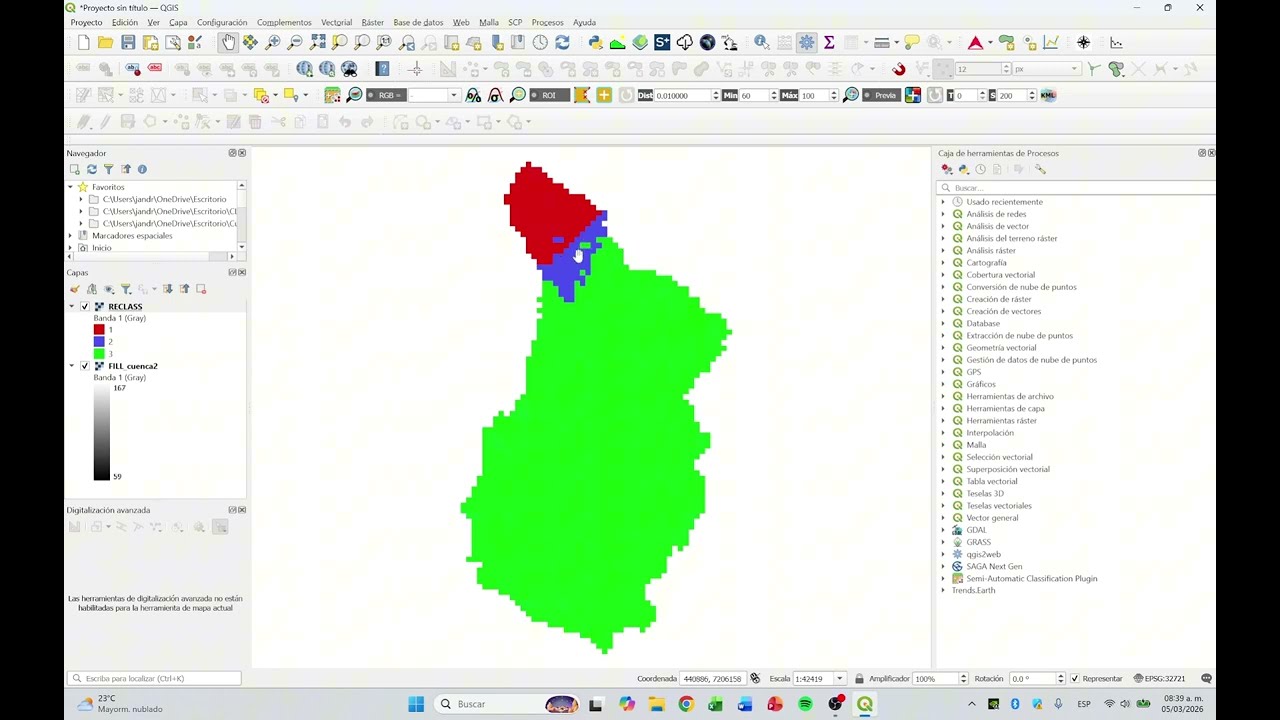Open Windows Start button in taskbar

tap(416, 704)
